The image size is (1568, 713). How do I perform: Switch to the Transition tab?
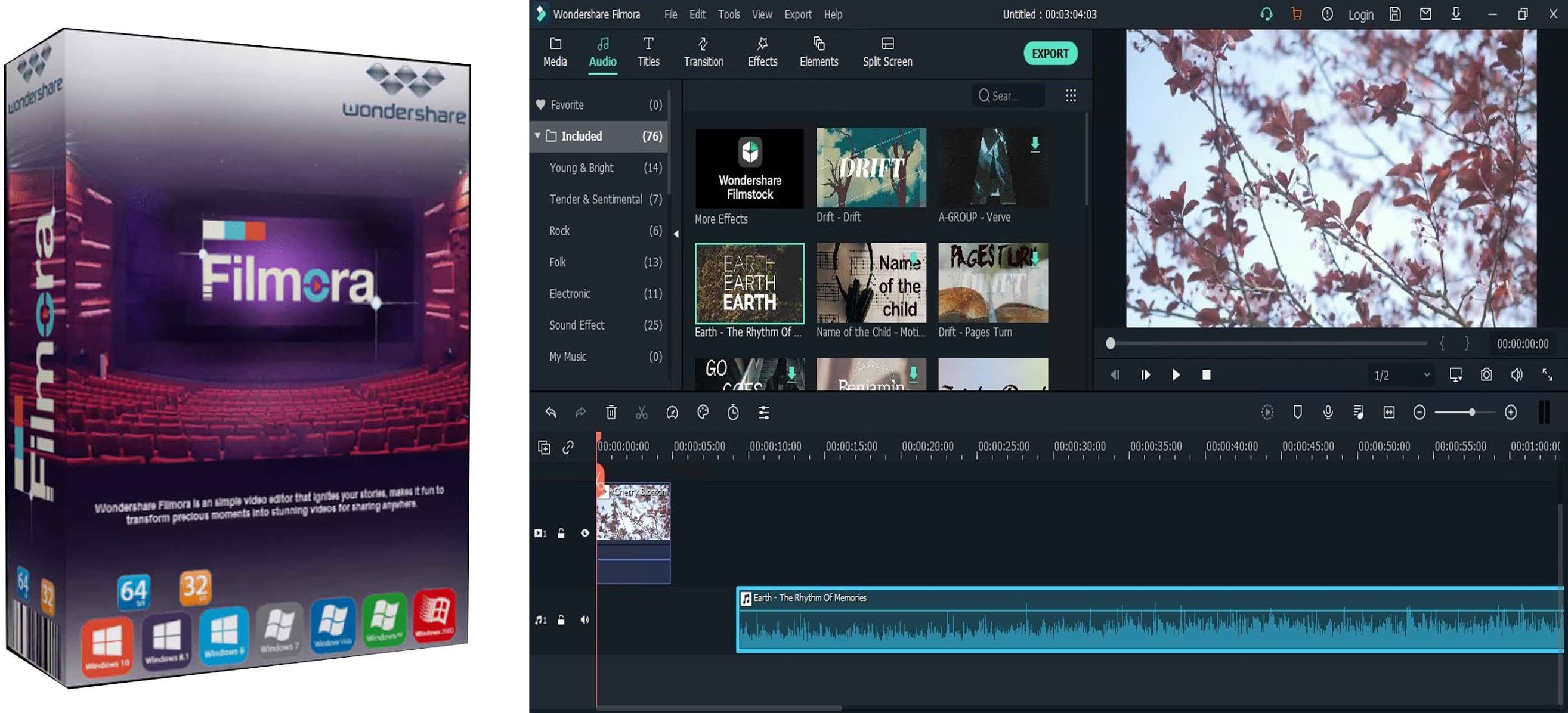click(x=704, y=52)
